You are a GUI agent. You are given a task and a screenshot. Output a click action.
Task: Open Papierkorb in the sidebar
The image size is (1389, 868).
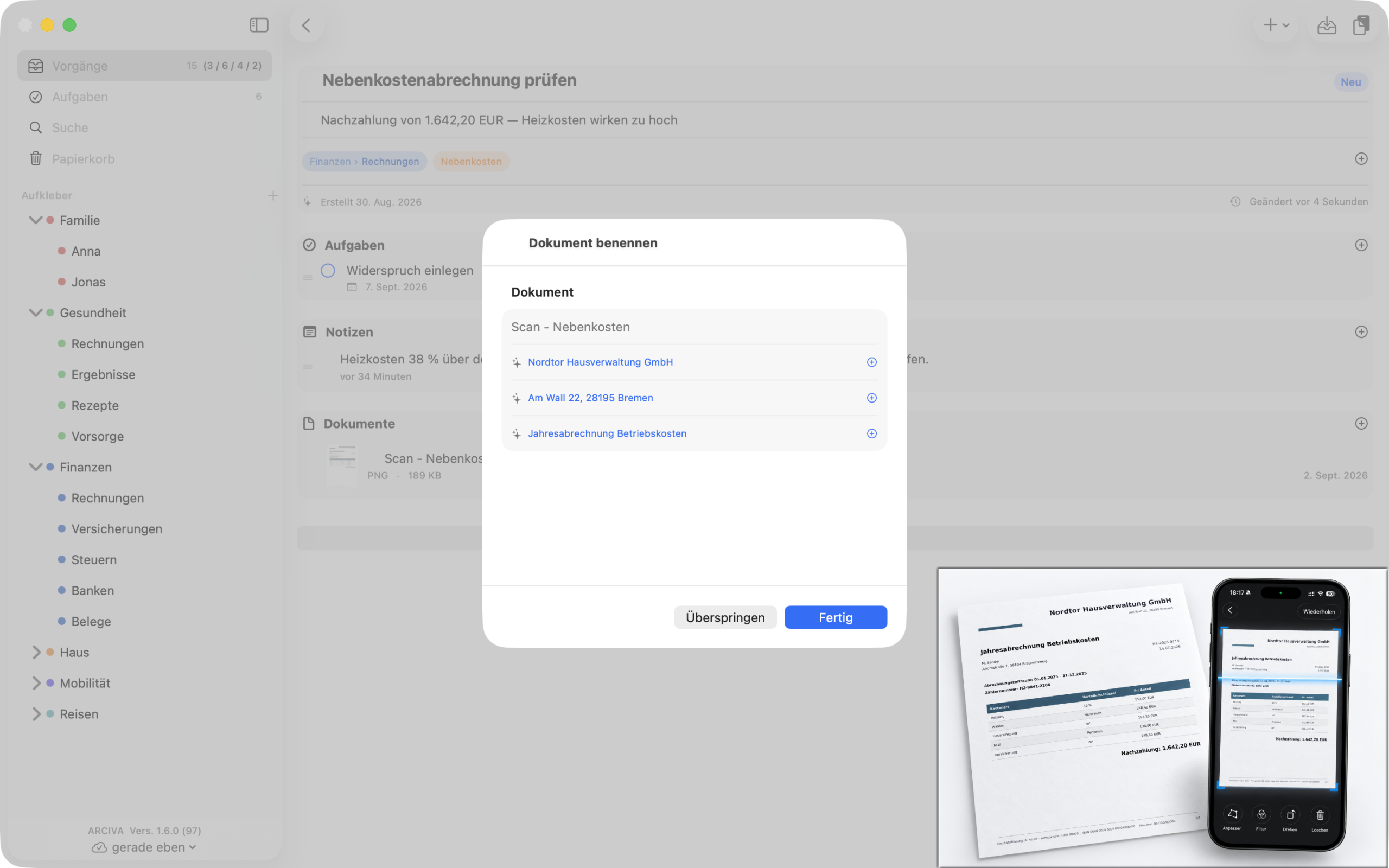click(x=145, y=158)
